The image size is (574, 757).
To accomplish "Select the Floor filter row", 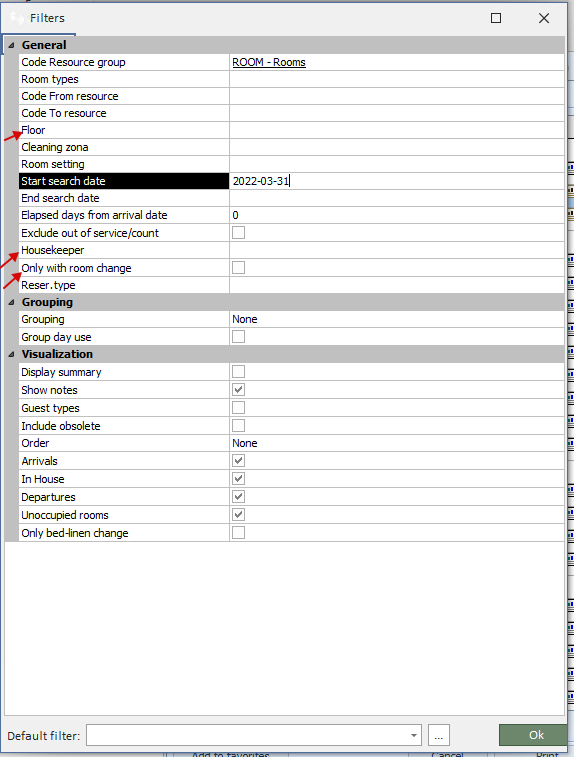I will (292, 130).
